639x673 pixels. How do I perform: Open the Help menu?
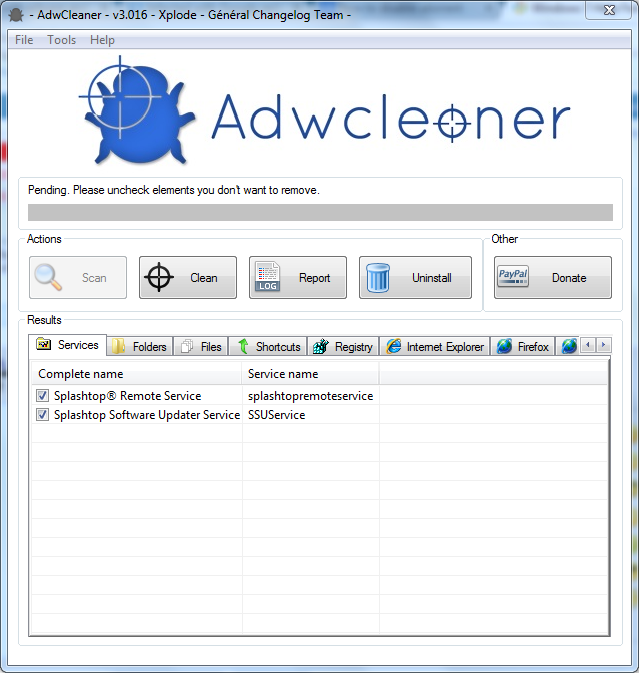[102, 40]
